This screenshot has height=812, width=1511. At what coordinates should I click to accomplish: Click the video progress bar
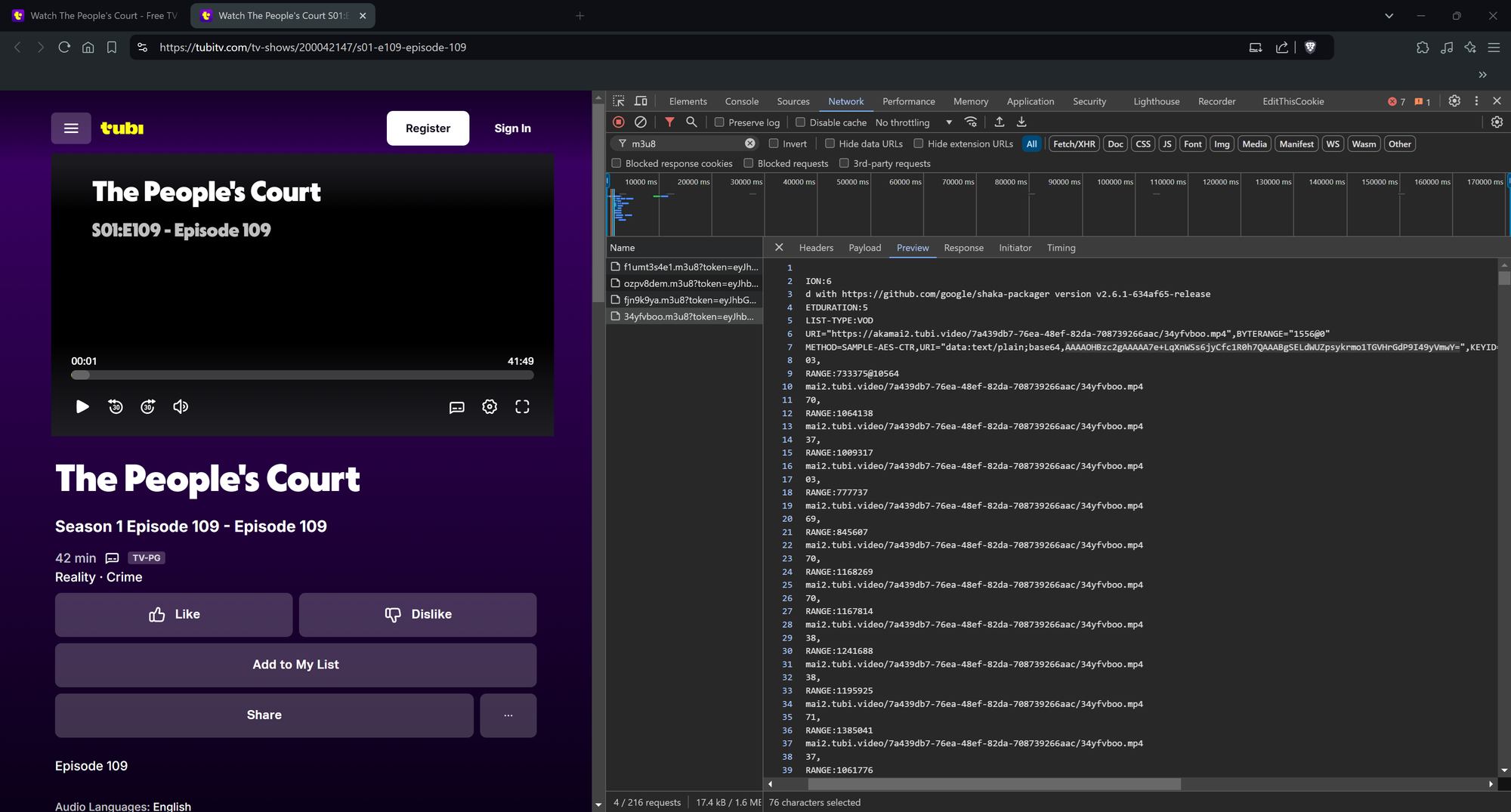tap(302, 375)
